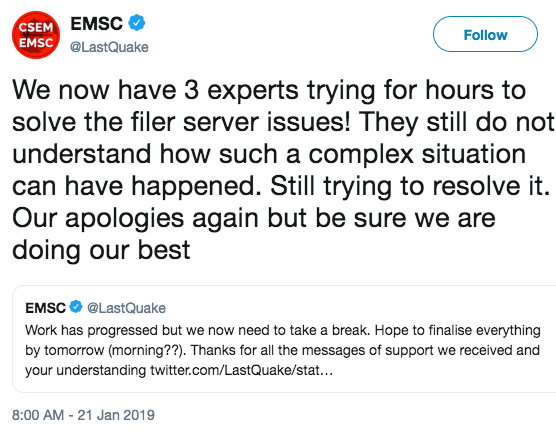Click the line 'can have happened. Still trying'
The image size is (556, 437).
tap(280, 186)
